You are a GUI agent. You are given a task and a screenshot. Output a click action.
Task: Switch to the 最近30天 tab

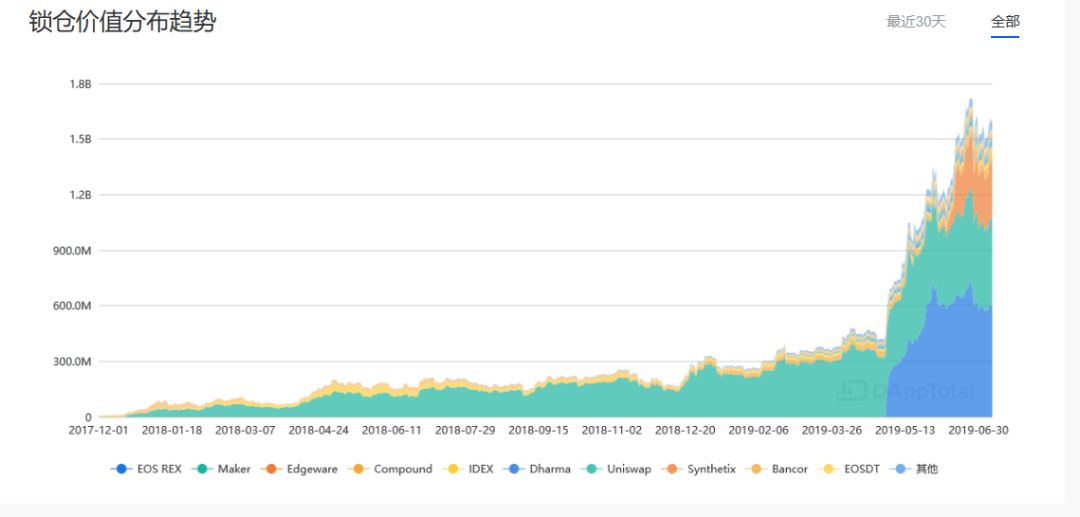click(916, 21)
